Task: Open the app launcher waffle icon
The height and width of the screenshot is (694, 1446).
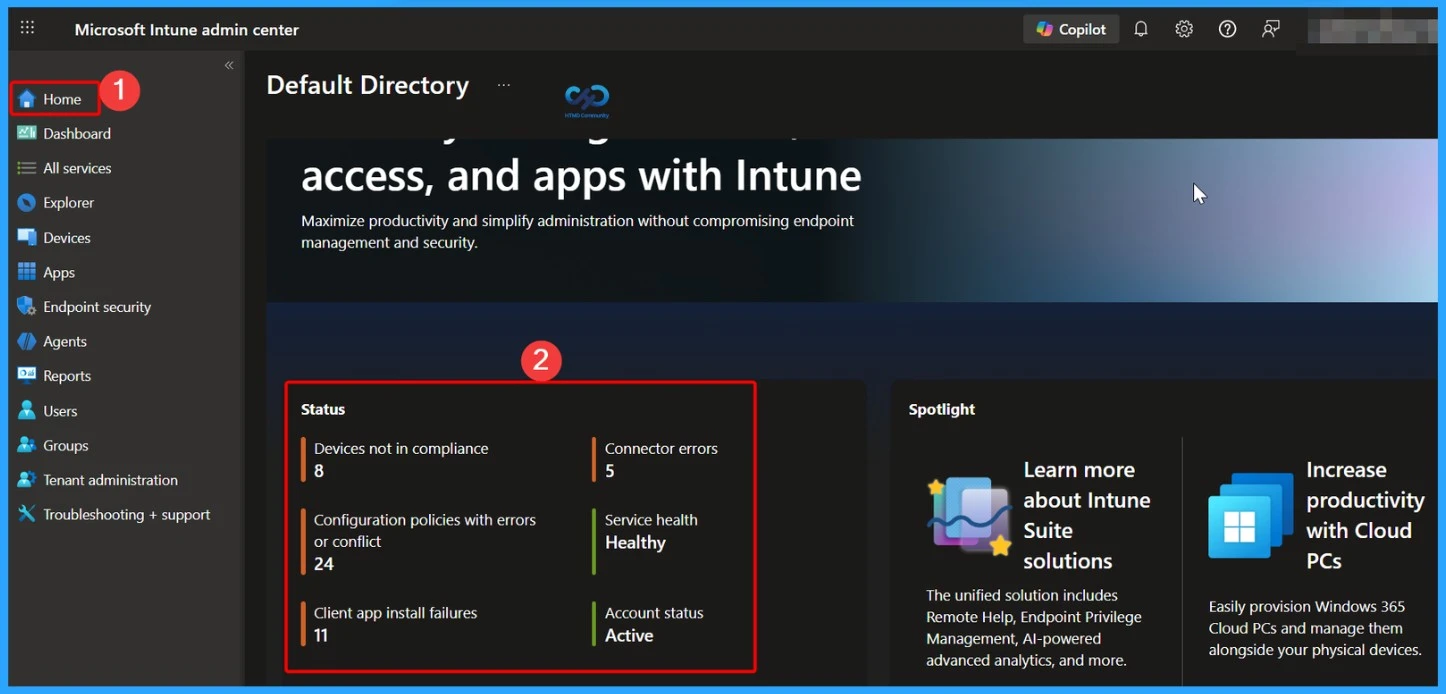Action: click(x=27, y=29)
